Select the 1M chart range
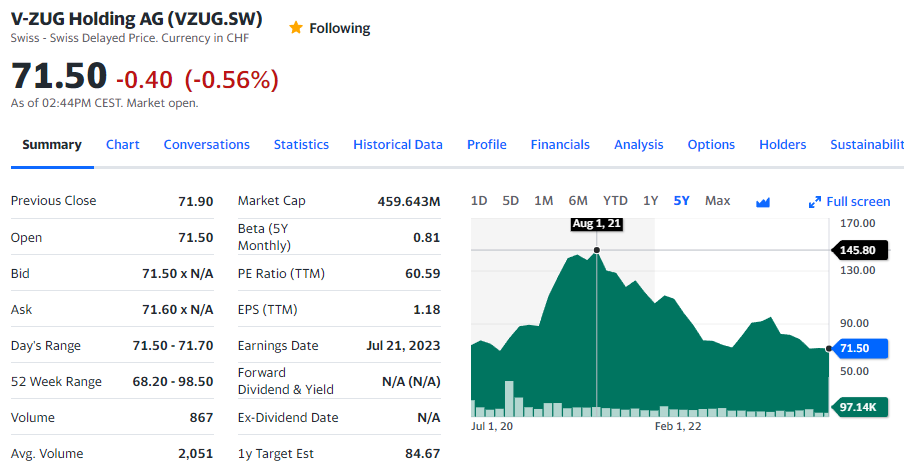The image size is (904, 463). click(543, 201)
